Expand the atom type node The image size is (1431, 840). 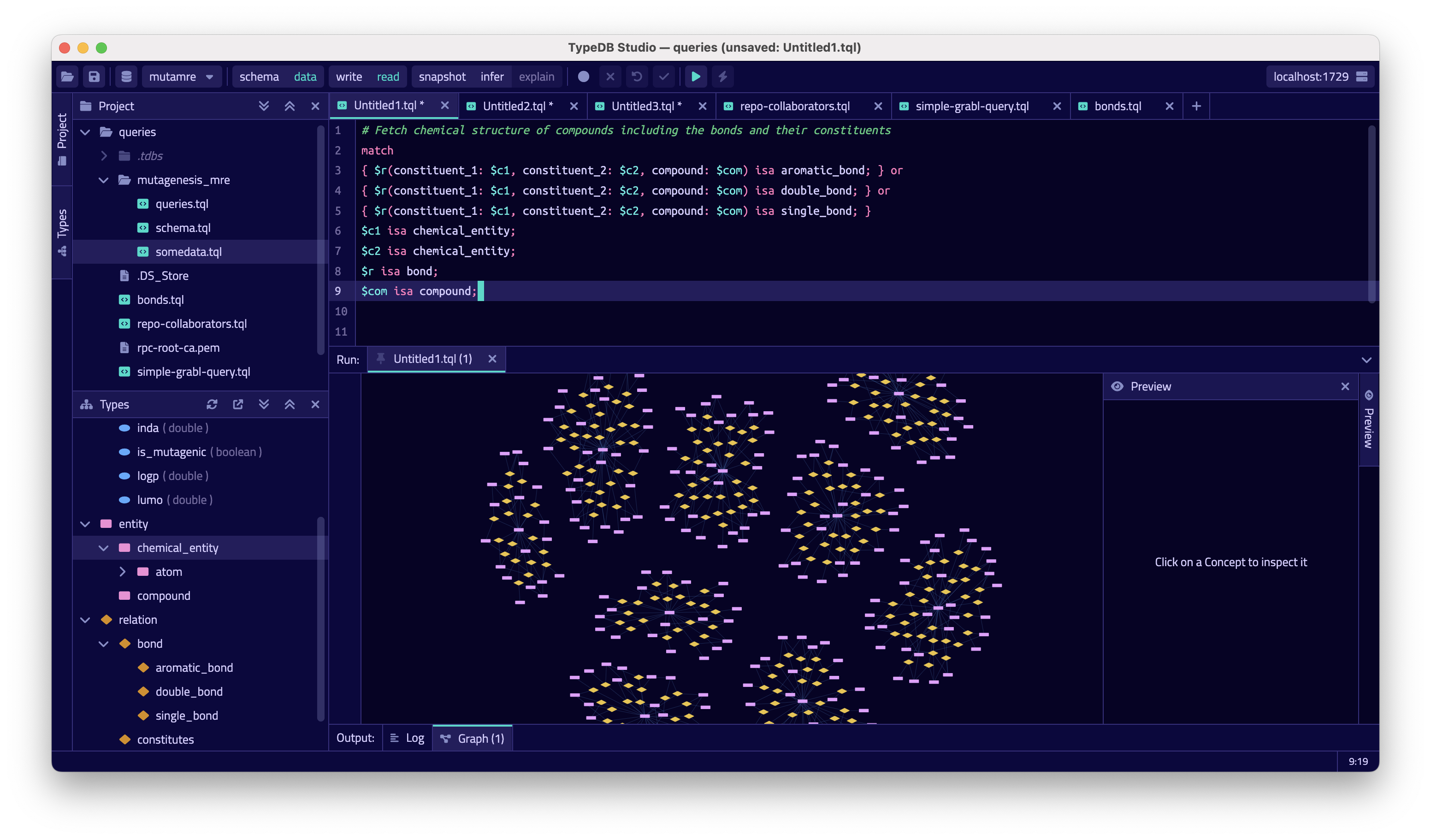tap(122, 572)
